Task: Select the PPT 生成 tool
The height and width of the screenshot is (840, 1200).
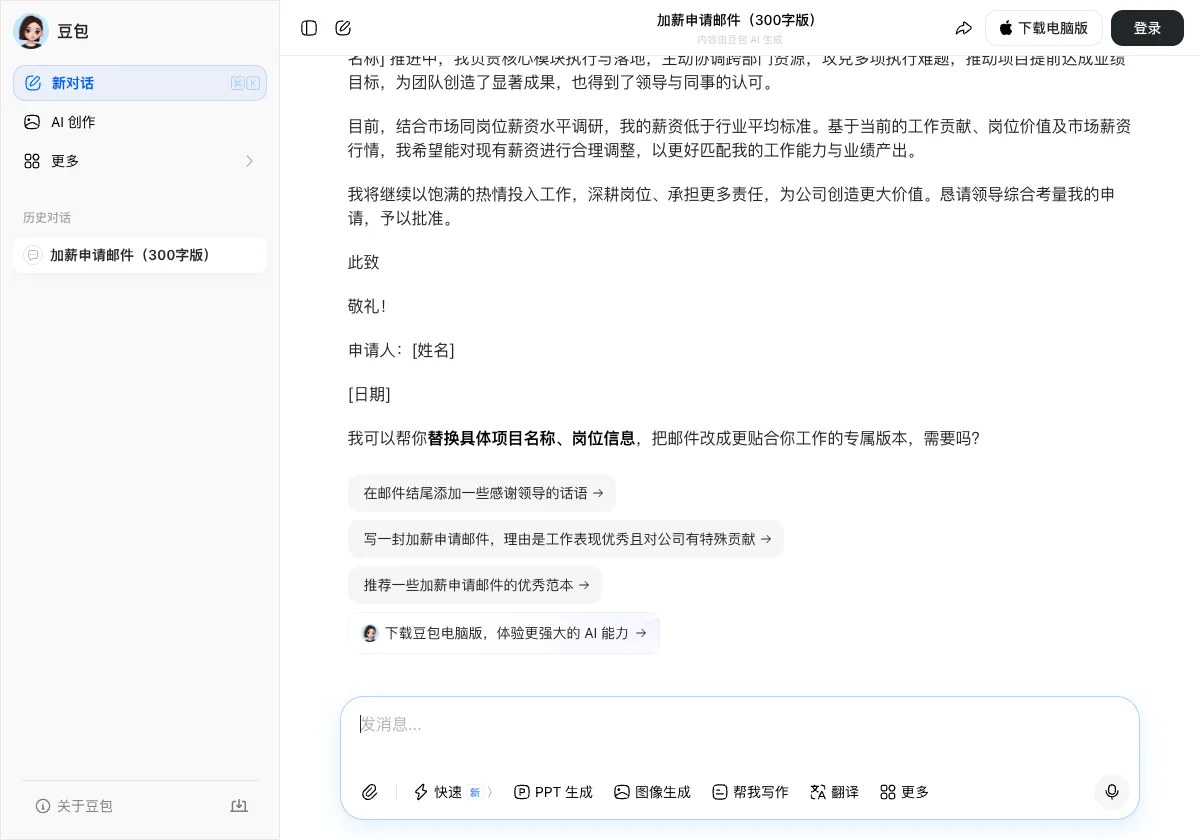Action: tap(553, 792)
